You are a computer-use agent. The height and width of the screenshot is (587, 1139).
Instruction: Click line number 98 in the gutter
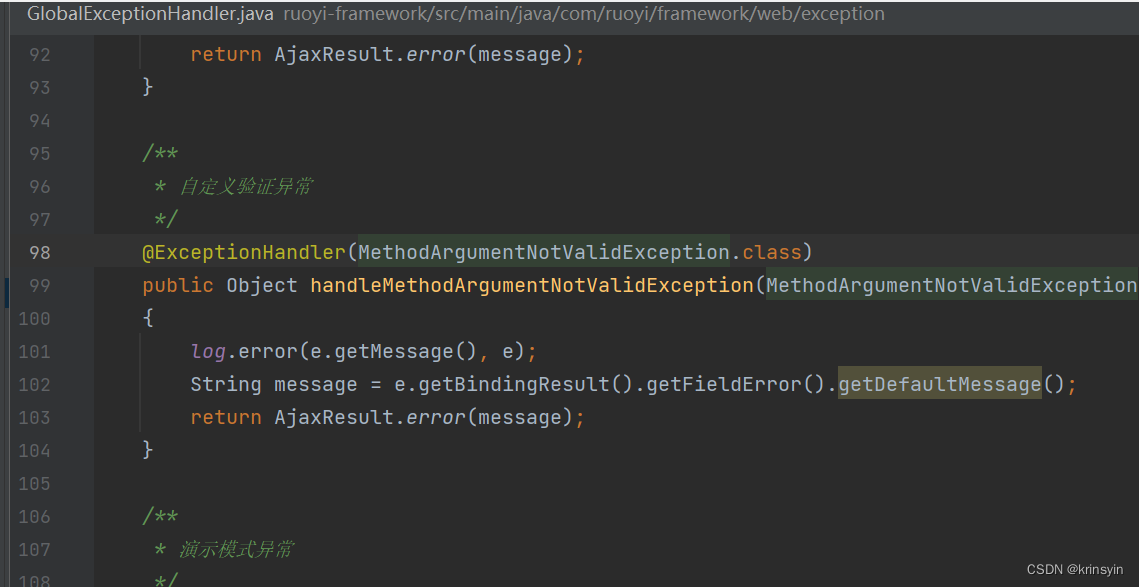38,252
